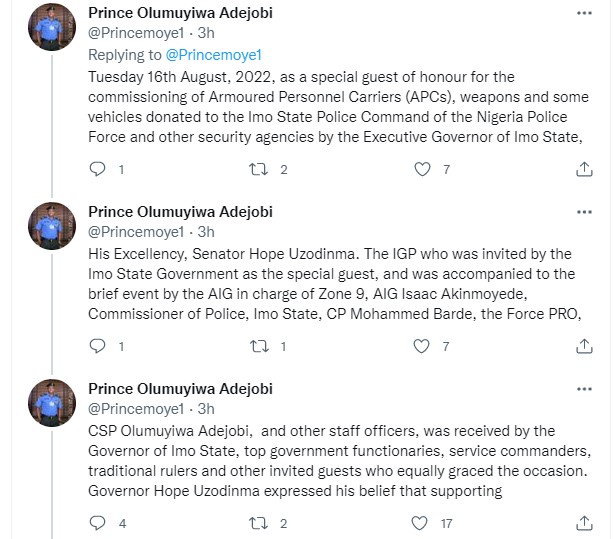
Task: Reply to the tweet mentioning Senator Hope Uzodinma
Action: coord(97,347)
